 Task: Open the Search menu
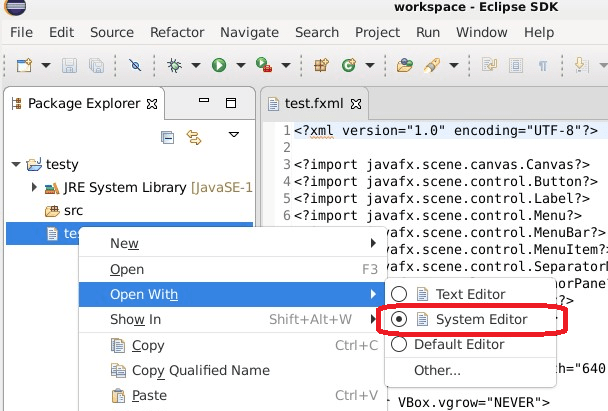click(x=317, y=33)
